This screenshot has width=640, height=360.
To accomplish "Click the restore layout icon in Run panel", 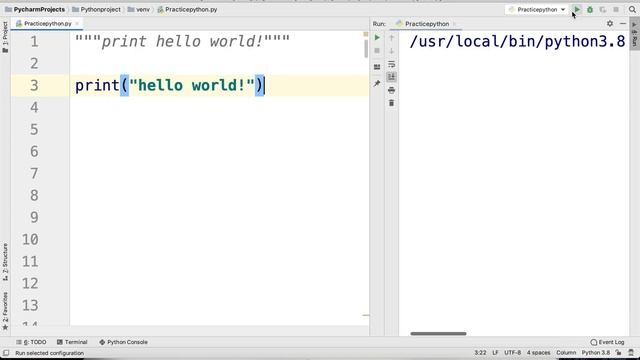I will 377,67.
